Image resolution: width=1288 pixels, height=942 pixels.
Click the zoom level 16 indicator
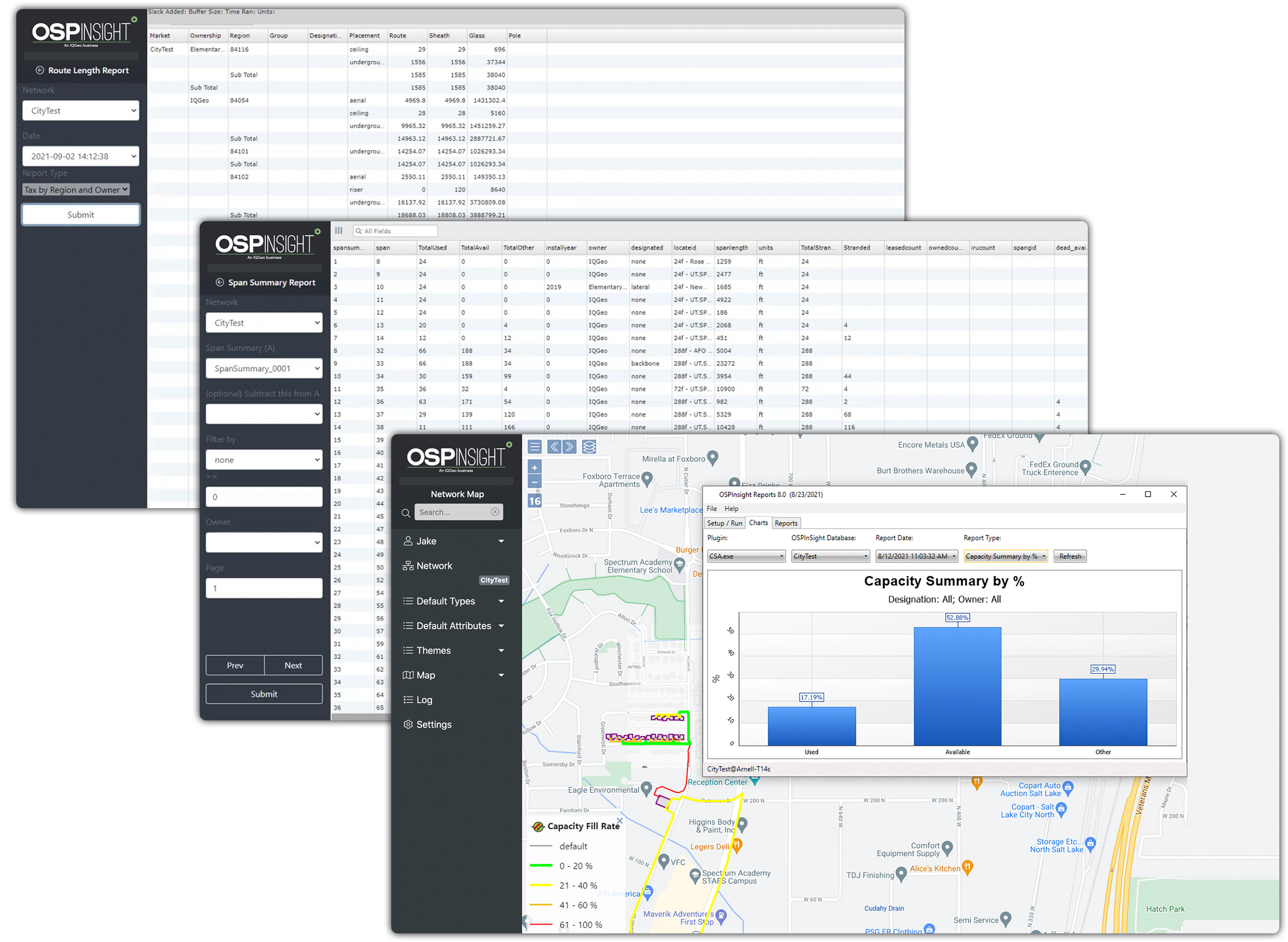(x=534, y=501)
